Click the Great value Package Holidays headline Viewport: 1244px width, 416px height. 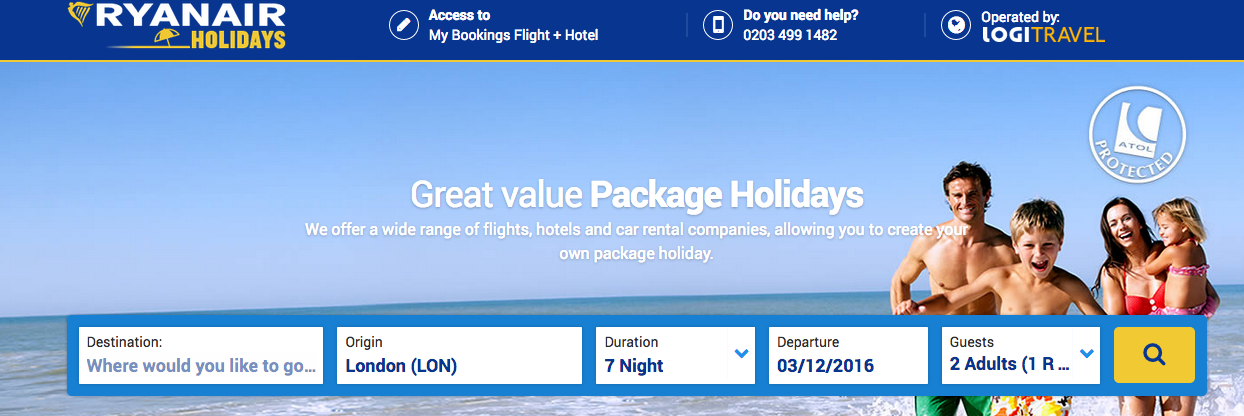[636, 194]
